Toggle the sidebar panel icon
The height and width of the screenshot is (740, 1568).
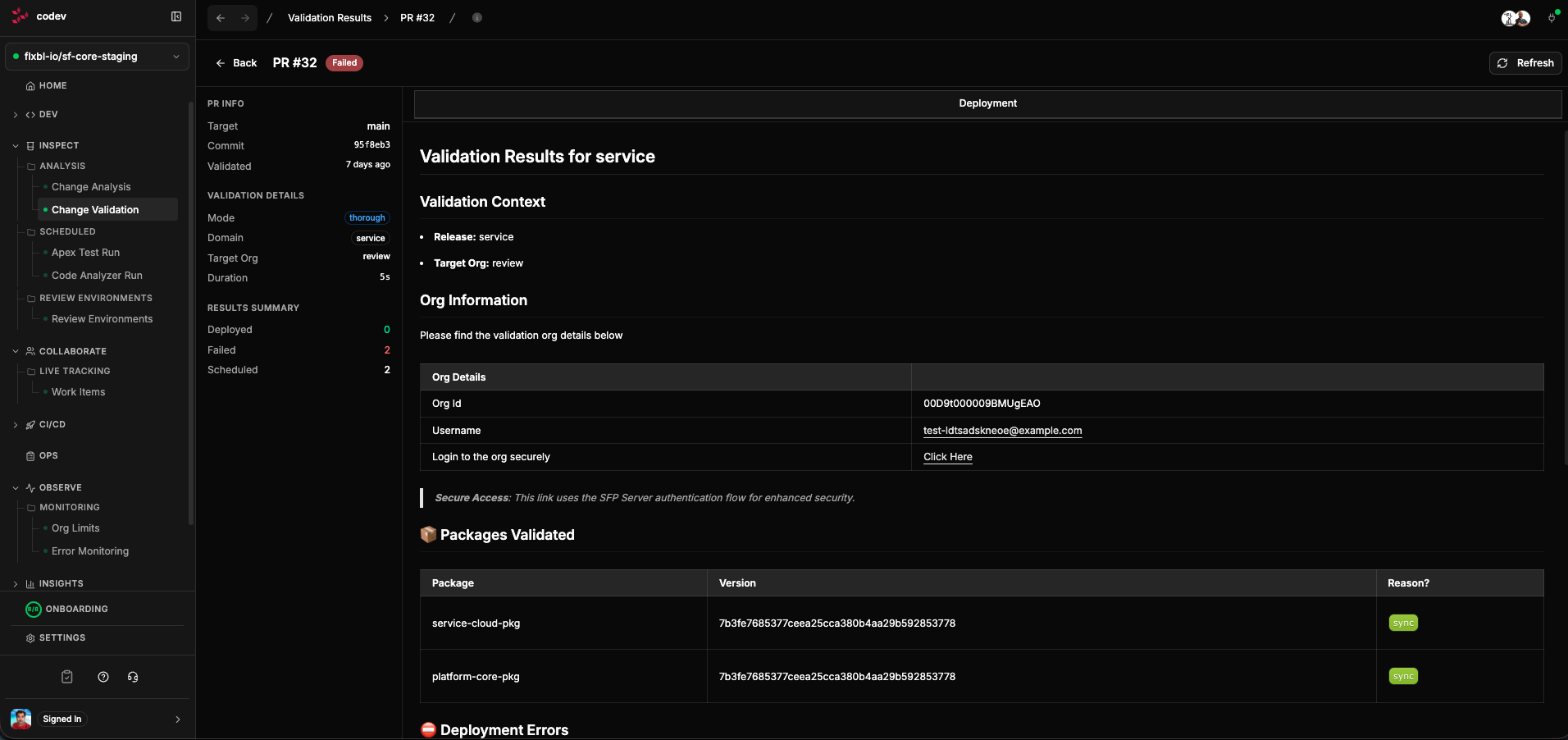pyautogui.click(x=176, y=16)
